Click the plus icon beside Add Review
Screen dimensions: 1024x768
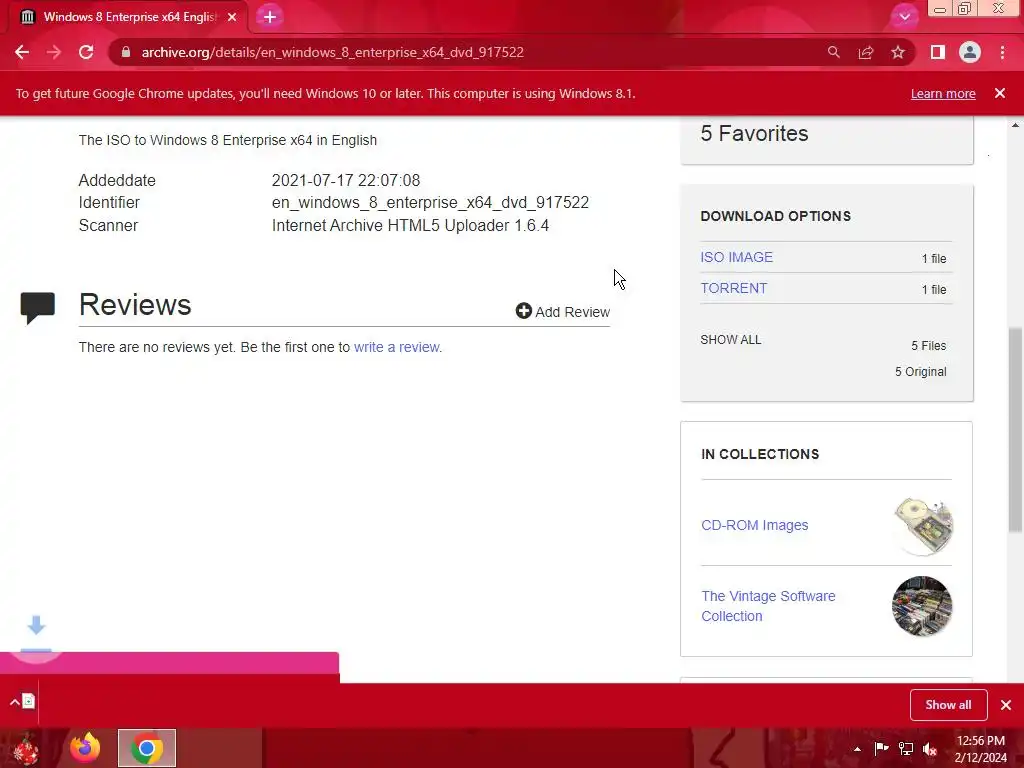pyautogui.click(x=523, y=311)
